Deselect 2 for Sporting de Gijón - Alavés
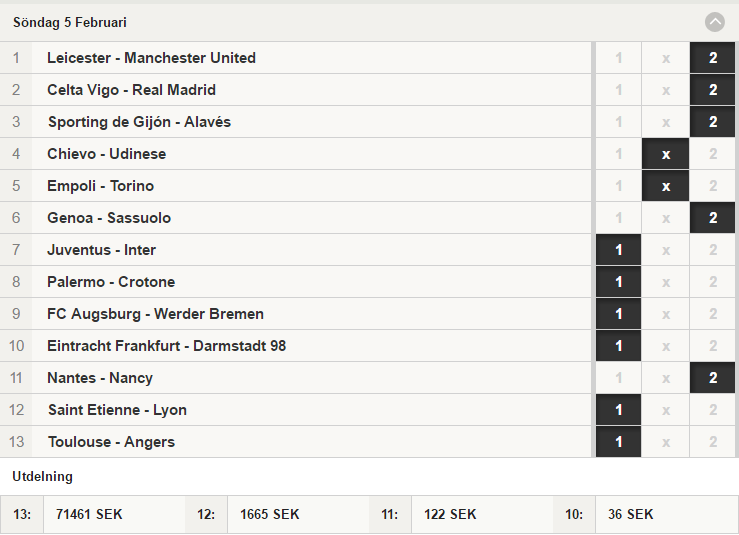 point(713,122)
